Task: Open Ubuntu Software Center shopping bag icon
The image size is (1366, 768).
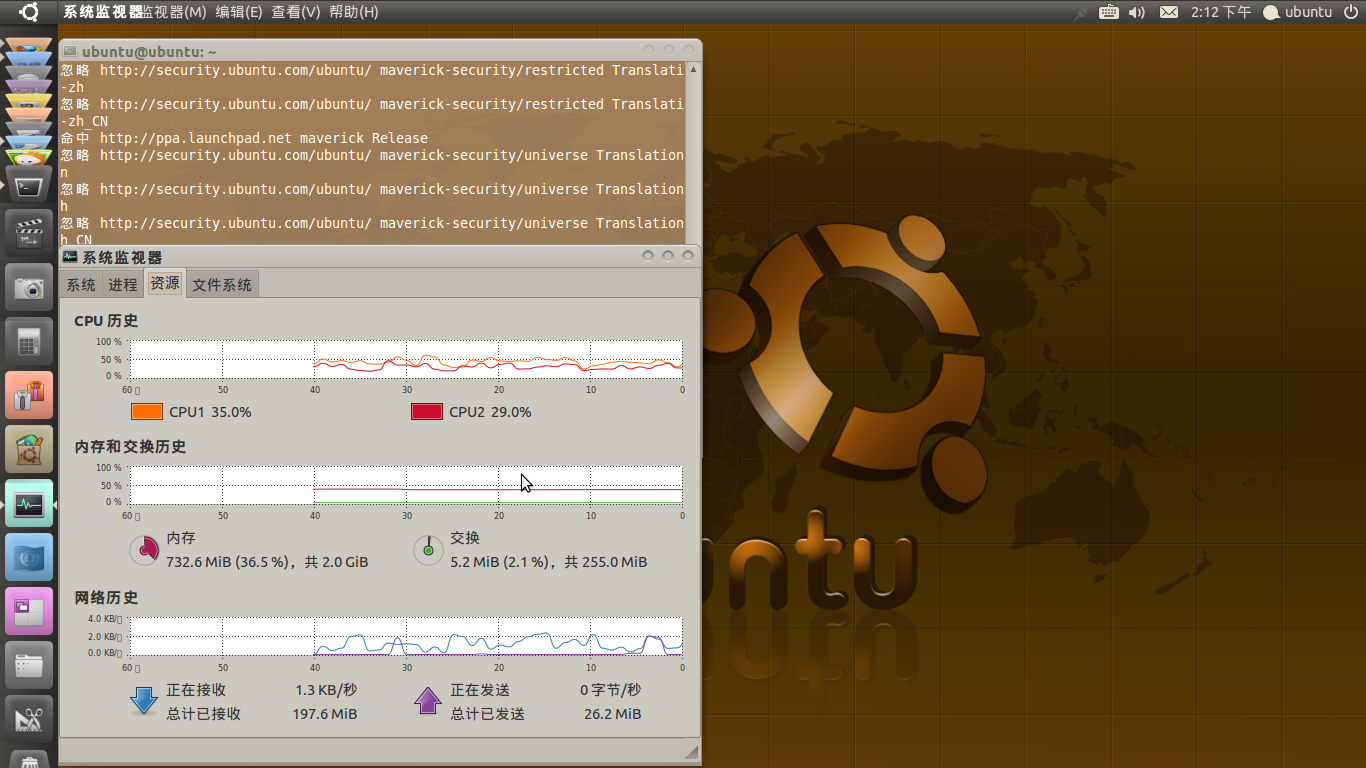Action: (29, 450)
